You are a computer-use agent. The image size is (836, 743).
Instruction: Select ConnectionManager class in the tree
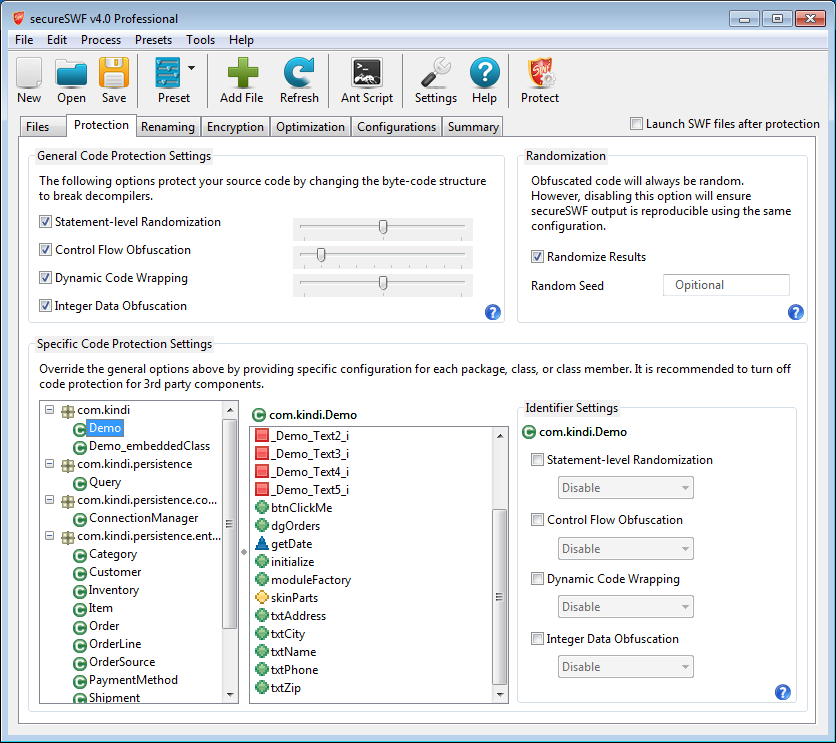pos(143,518)
